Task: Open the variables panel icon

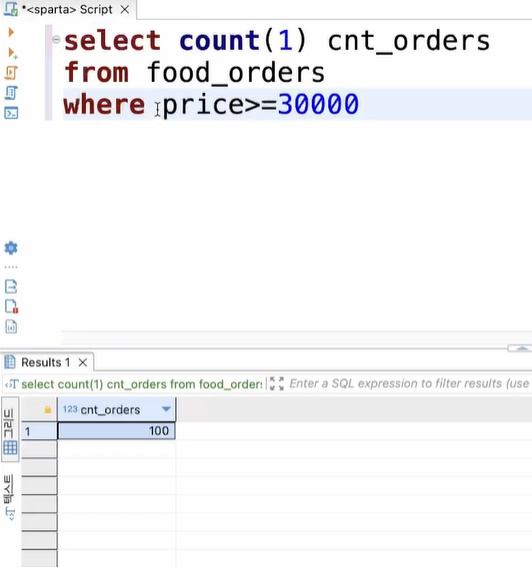Action: point(11,327)
